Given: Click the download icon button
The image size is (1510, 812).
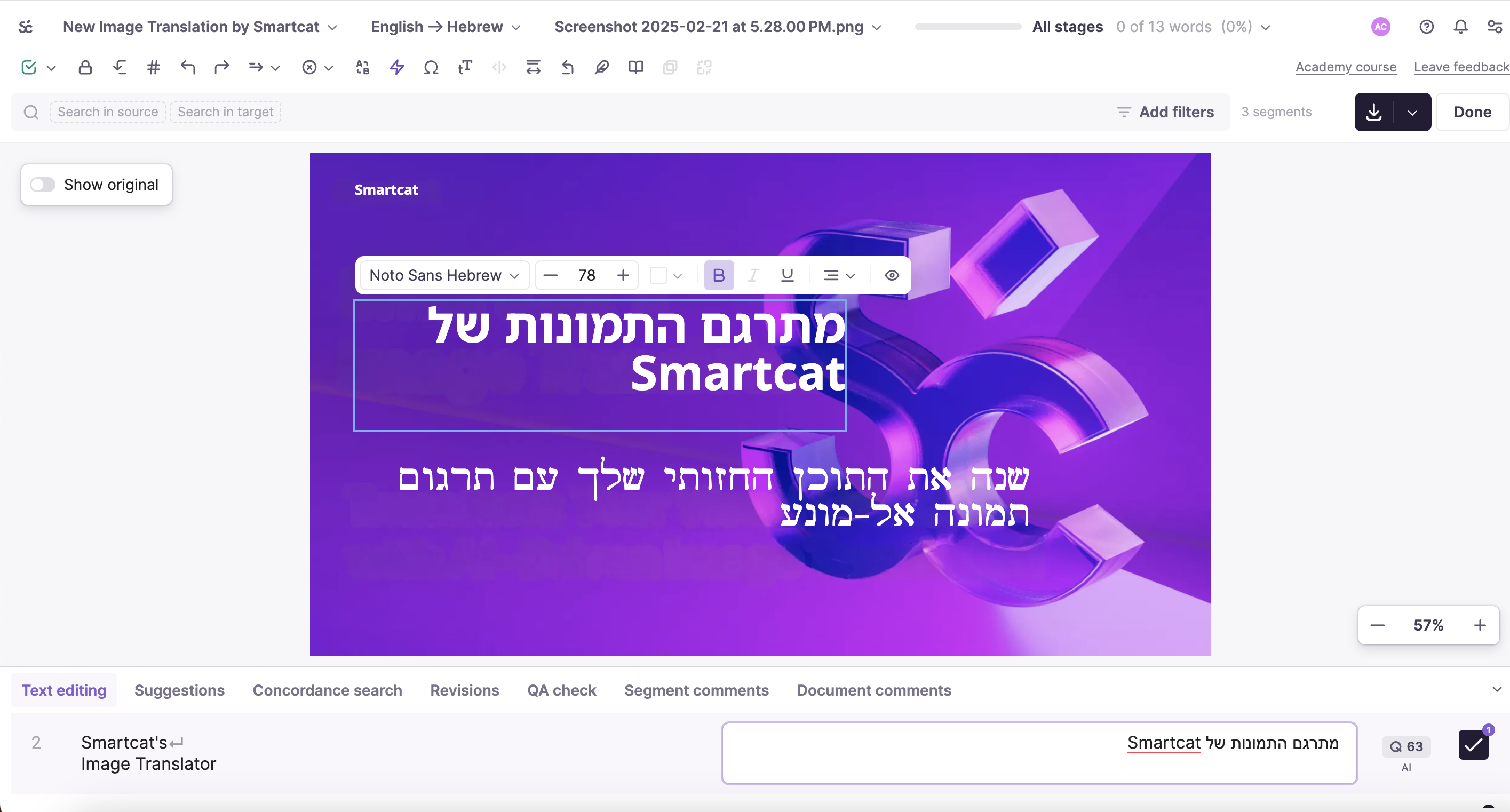Looking at the screenshot, I should click(1373, 112).
